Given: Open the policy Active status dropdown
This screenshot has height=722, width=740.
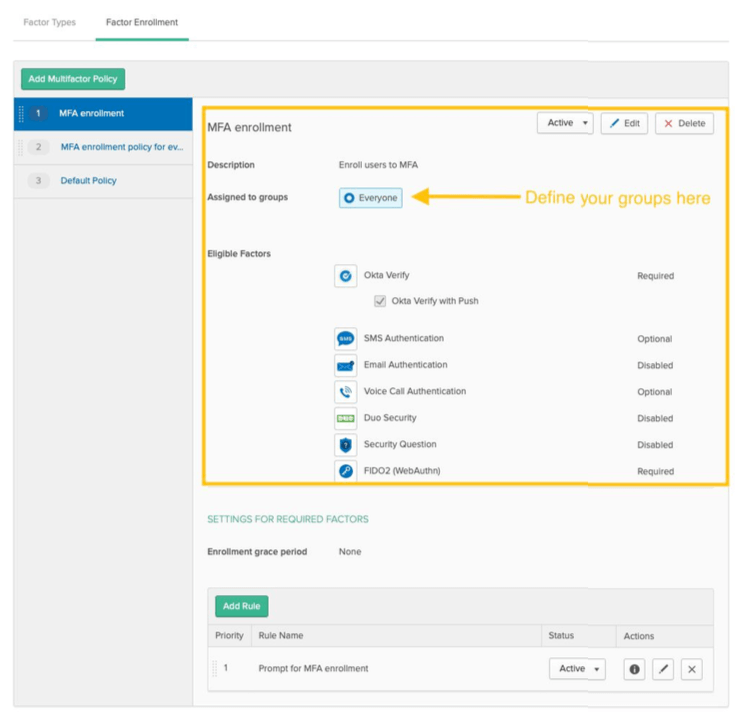Looking at the screenshot, I should (x=565, y=123).
